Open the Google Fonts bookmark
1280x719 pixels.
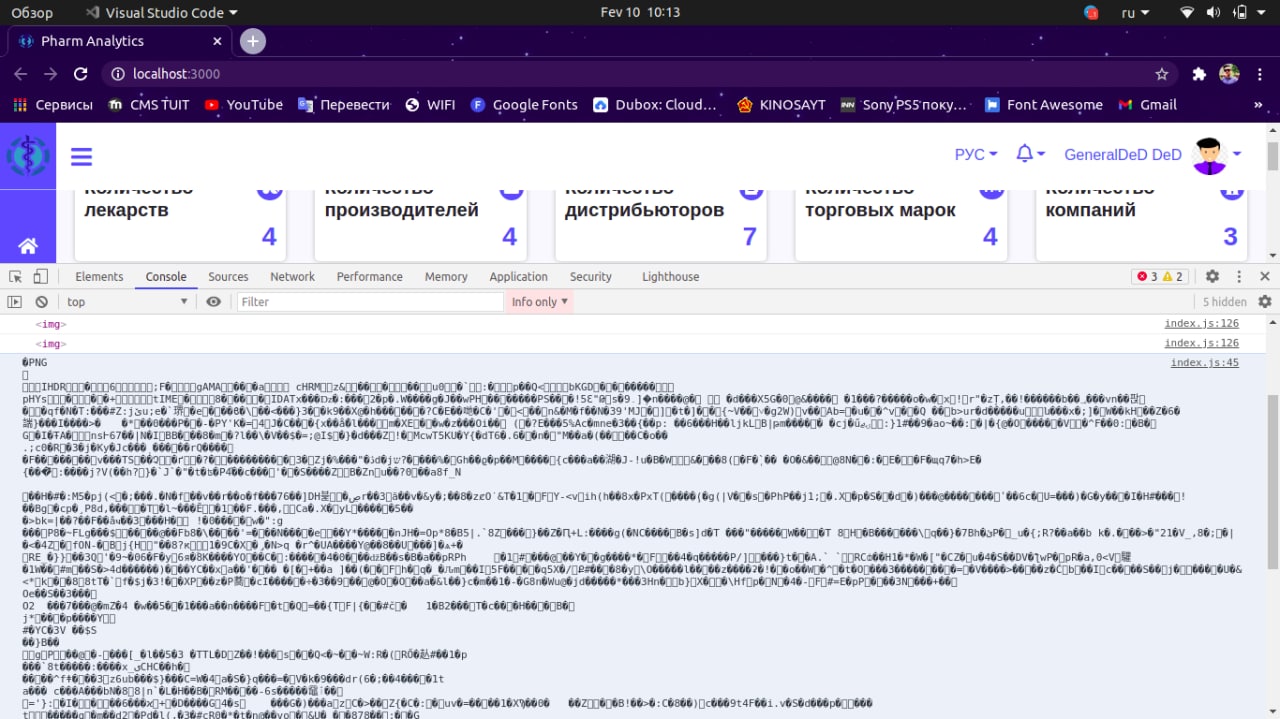click(x=524, y=105)
